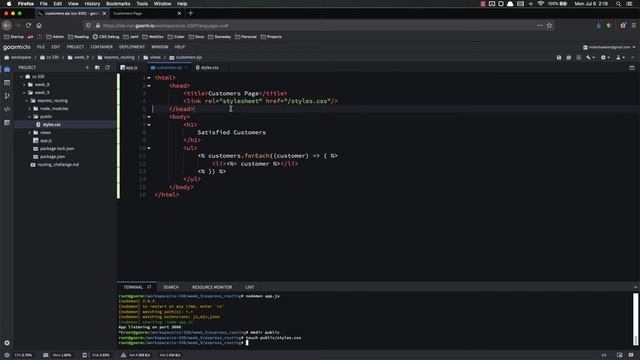Collapse the public folder

point(30,116)
